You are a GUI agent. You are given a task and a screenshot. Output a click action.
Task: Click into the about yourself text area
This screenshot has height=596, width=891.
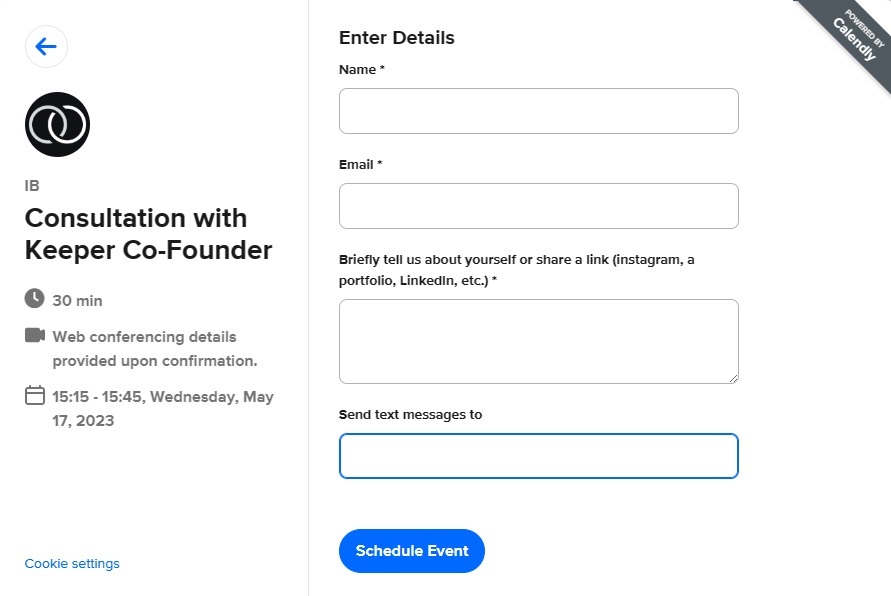(x=539, y=341)
